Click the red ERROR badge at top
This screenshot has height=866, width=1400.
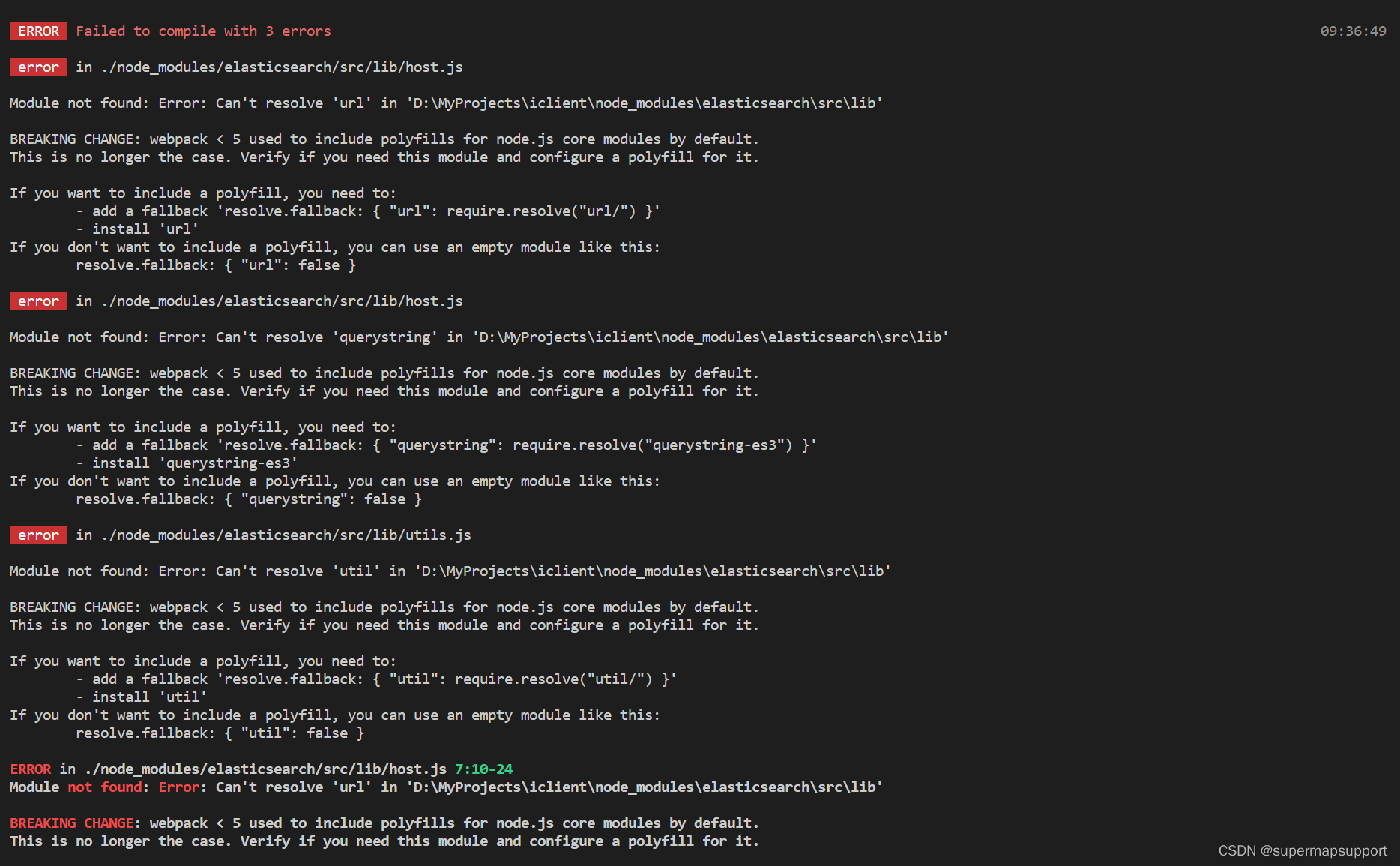pos(38,31)
